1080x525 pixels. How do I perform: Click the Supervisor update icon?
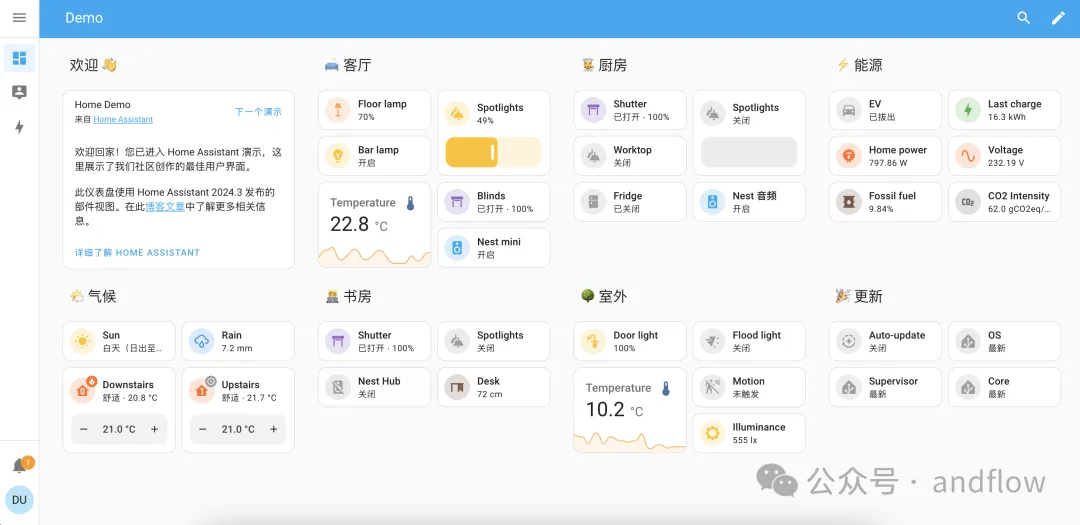849,387
